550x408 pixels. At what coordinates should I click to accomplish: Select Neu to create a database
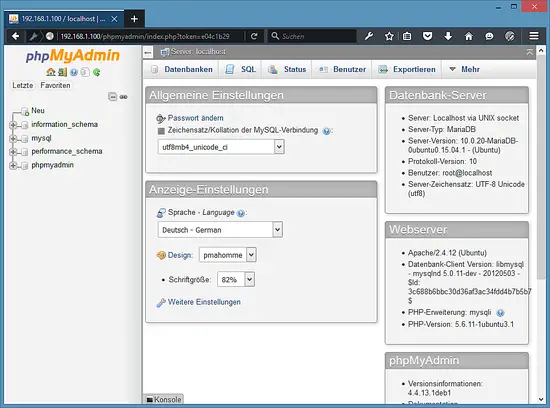(x=38, y=111)
